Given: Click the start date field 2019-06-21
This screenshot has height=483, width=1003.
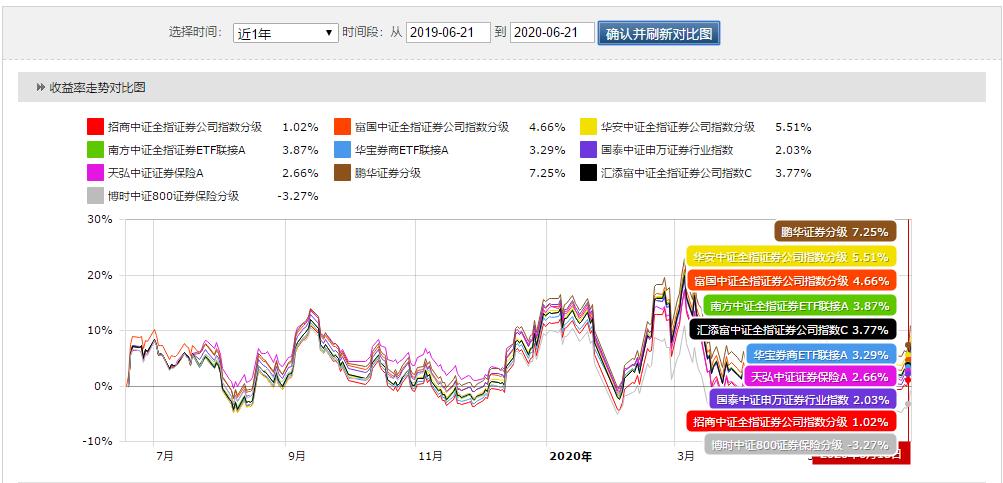Looking at the screenshot, I should (448, 33).
